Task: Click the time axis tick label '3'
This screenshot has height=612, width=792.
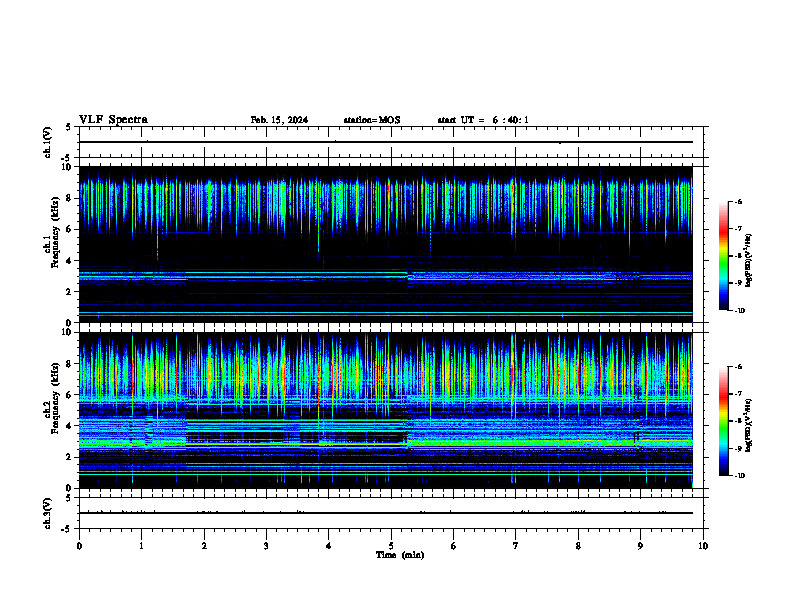Action: [x=266, y=546]
